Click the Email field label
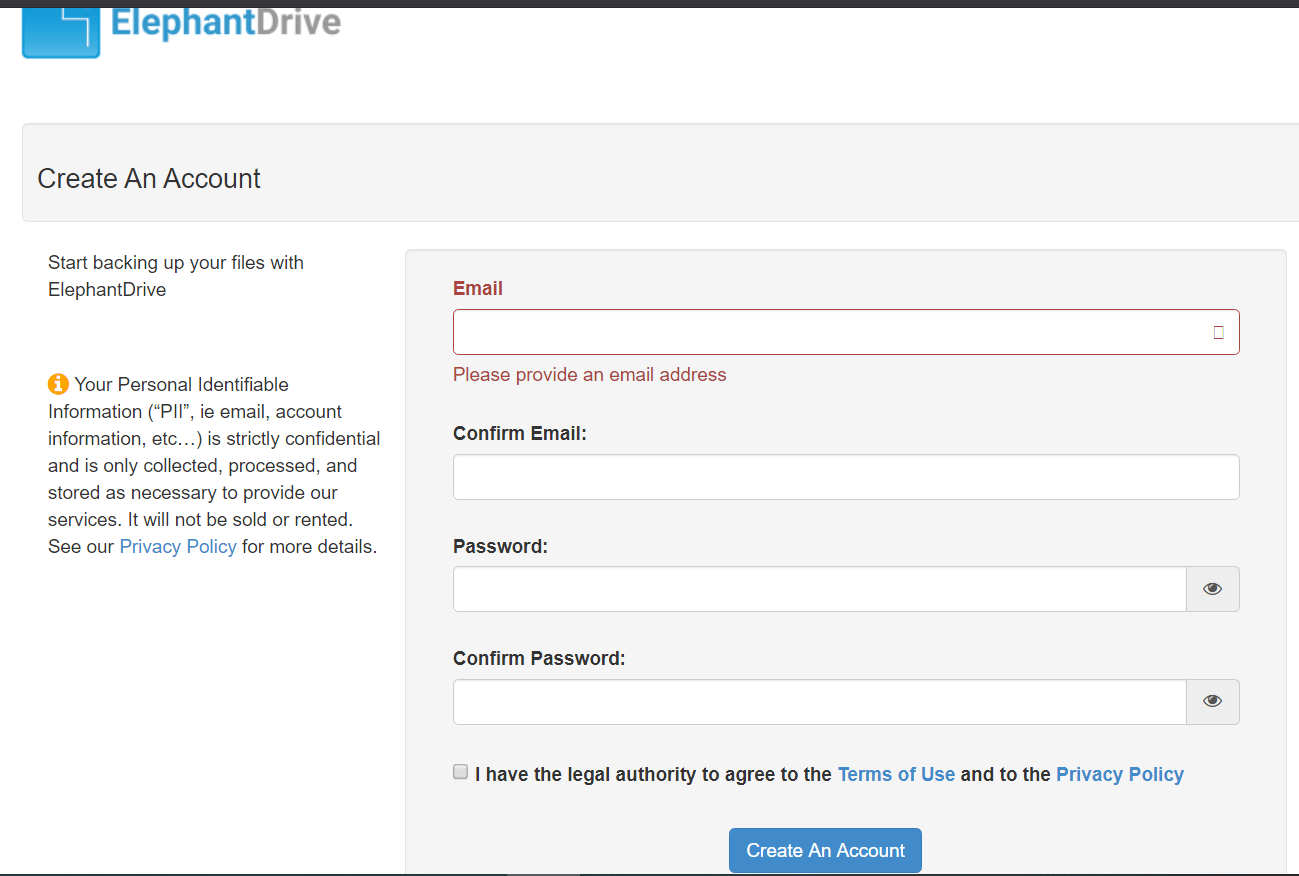Screen dimensions: 1299x876 point(477,288)
